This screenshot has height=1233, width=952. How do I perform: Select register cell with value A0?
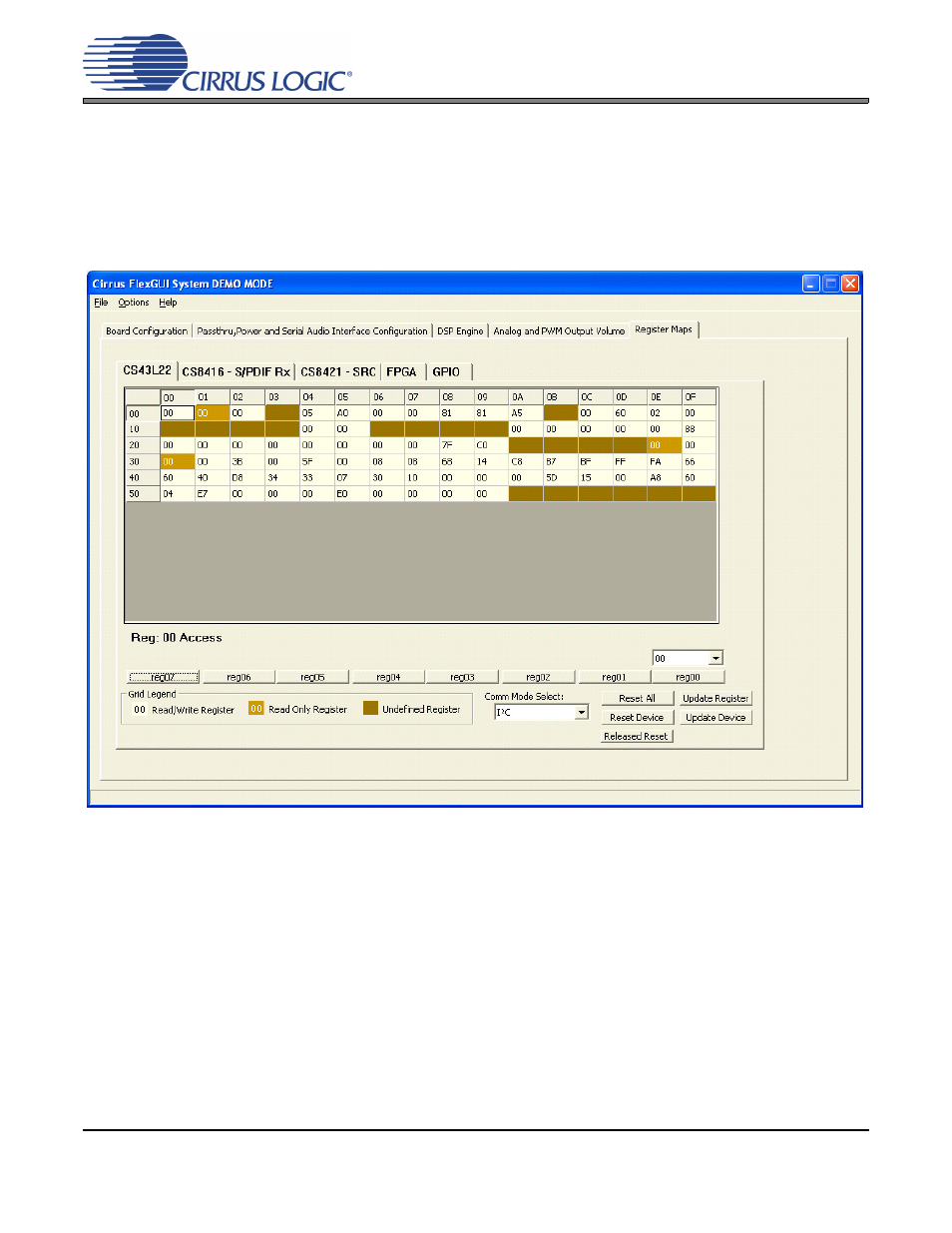click(351, 412)
